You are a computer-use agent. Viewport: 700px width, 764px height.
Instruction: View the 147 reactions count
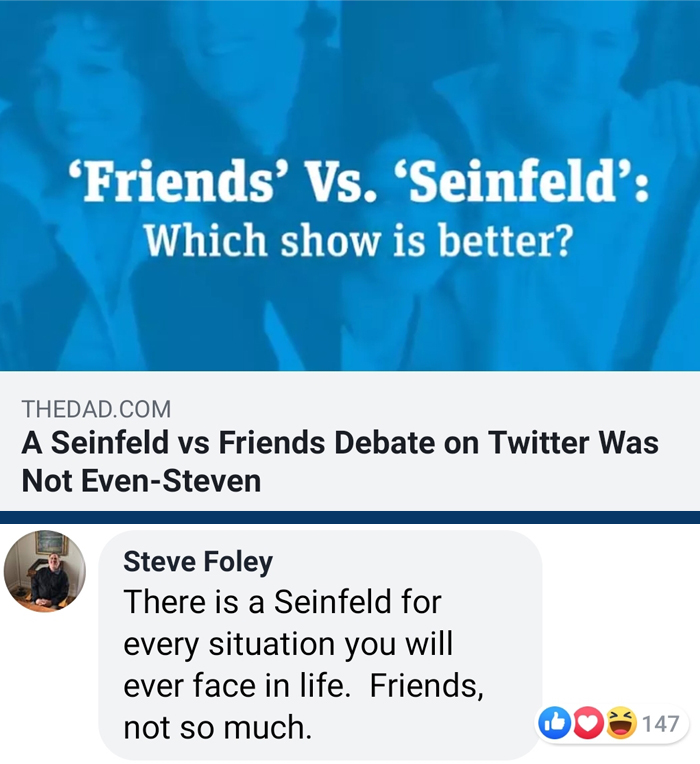pyautogui.click(x=661, y=724)
